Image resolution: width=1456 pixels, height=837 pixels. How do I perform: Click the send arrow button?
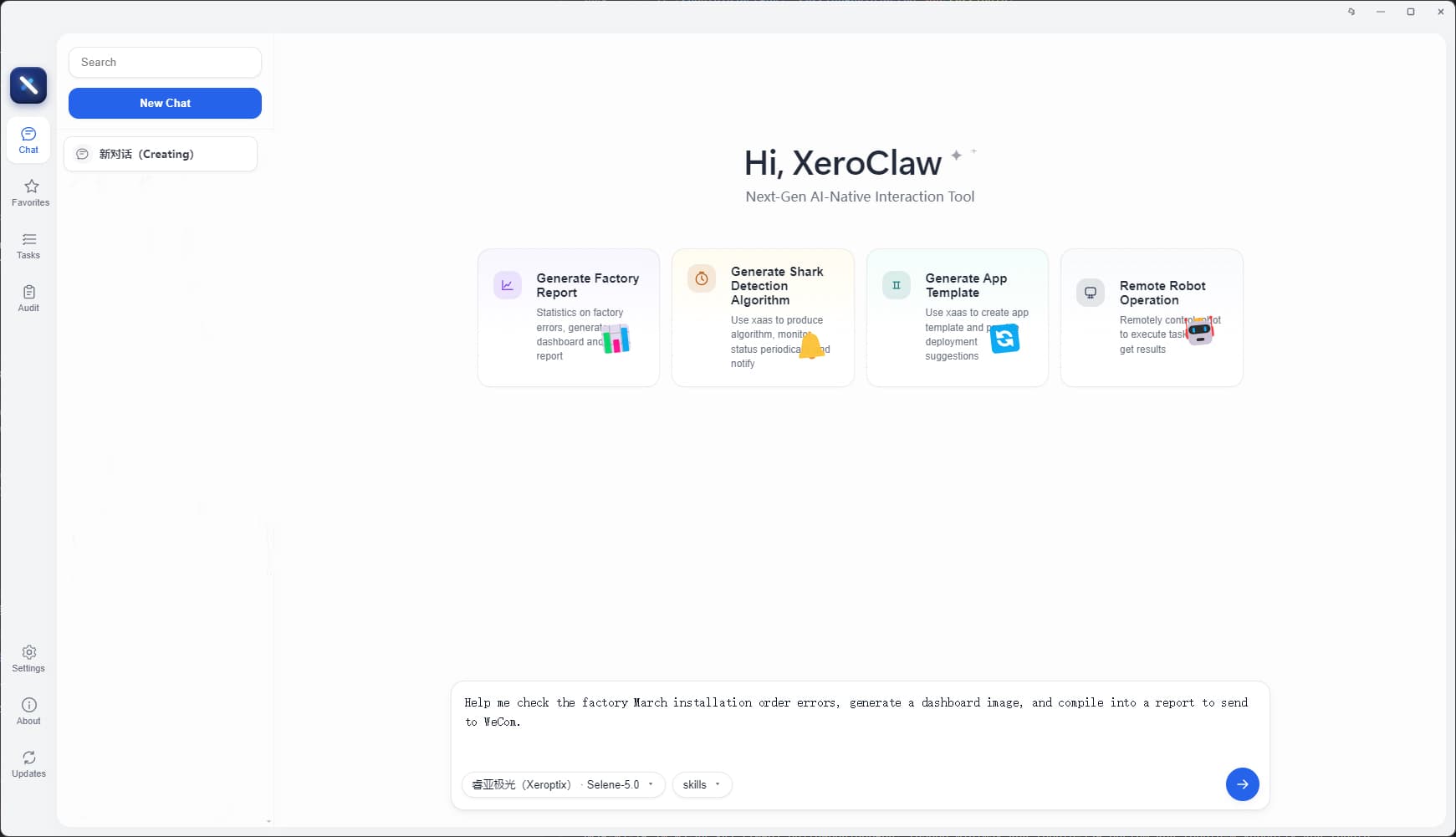point(1242,784)
